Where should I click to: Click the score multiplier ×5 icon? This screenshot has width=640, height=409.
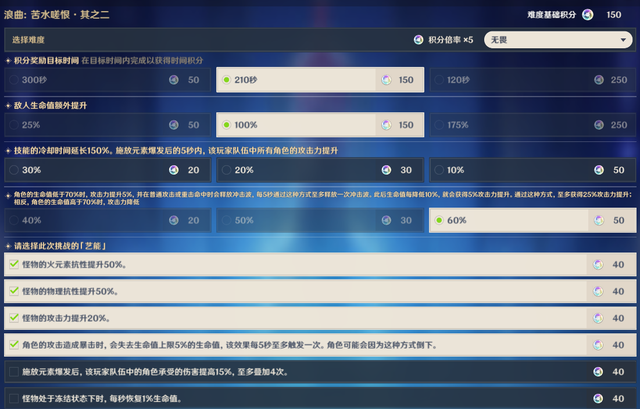[x=420, y=40]
